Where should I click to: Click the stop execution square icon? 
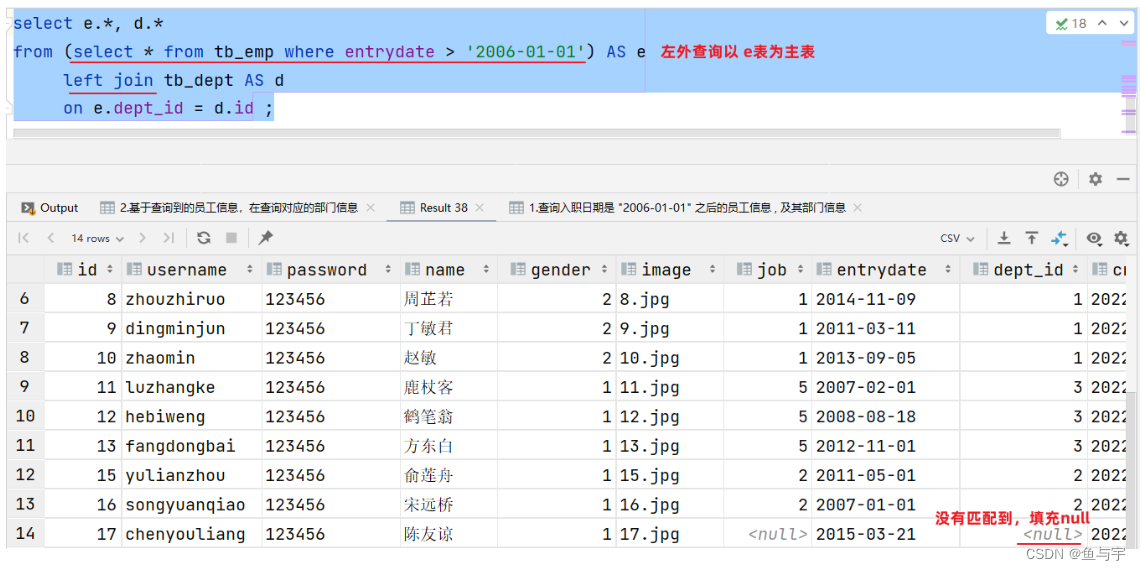click(231, 238)
